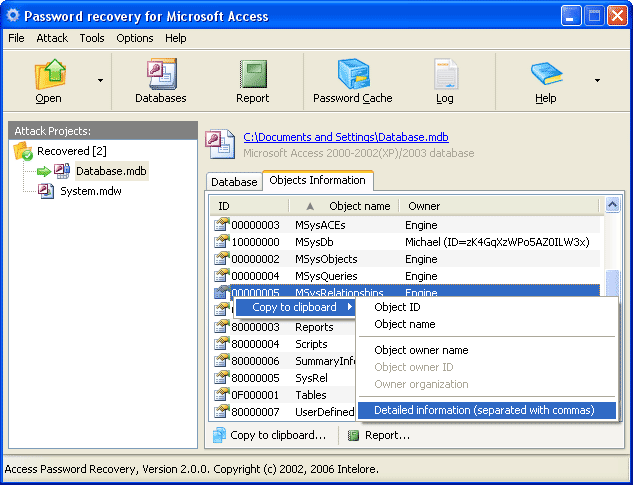The height and width of the screenshot is (485, 633).
Task: Open the Attack menu
Action: click(52, 38)
